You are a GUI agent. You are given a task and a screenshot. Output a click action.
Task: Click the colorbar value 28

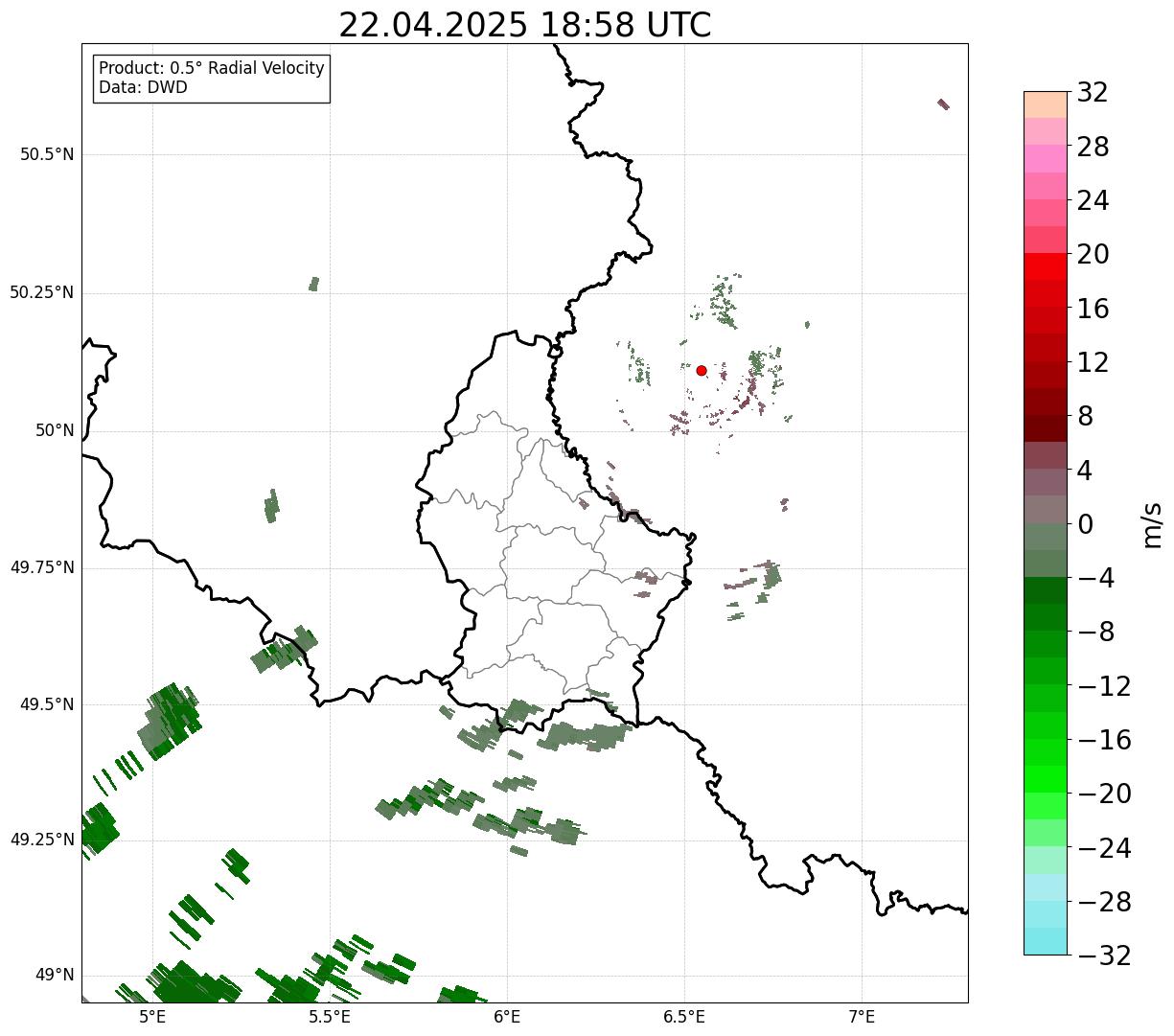pyautogui.click(x=1093, y=147)
